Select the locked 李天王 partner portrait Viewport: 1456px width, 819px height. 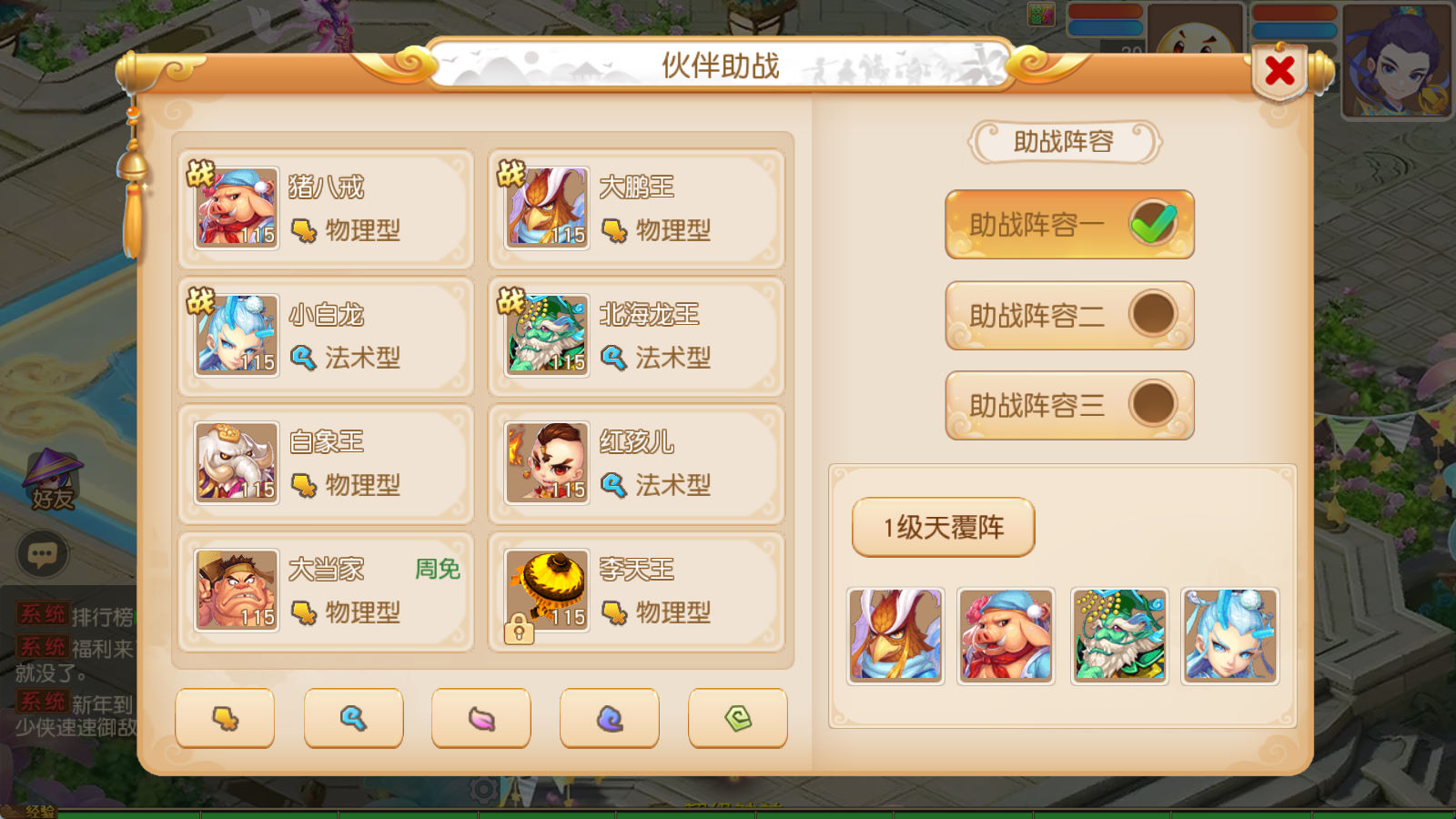[546, 591]
